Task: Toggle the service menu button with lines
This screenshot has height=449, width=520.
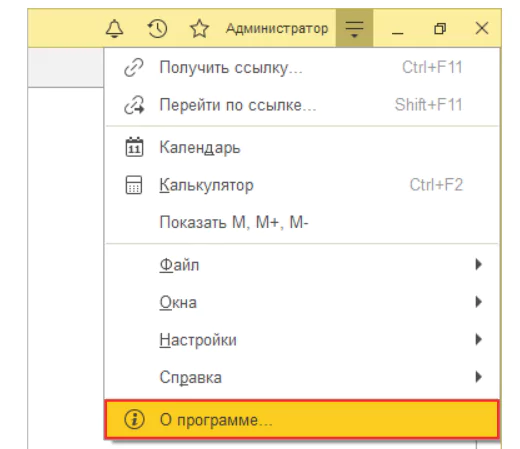Action: click(354, 28)
